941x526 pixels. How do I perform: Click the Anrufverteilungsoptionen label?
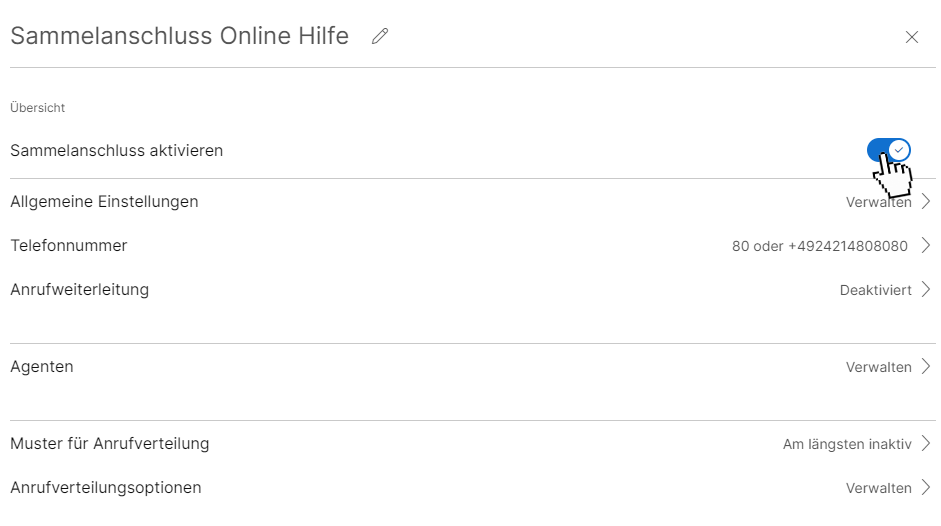coord(106,488)
